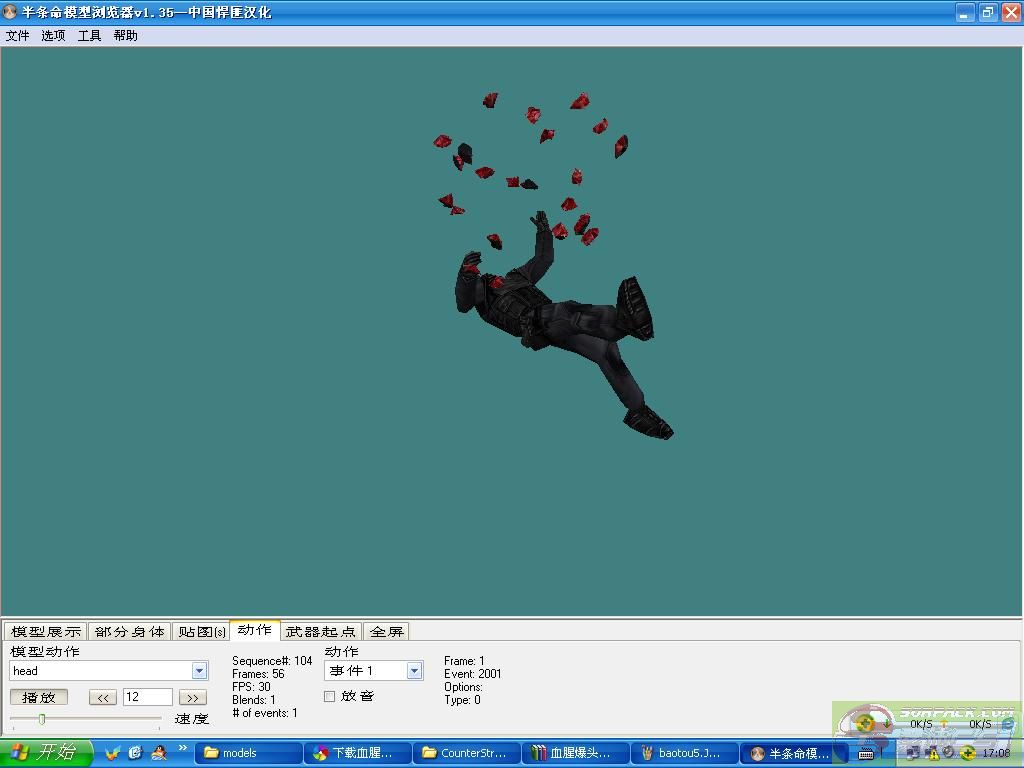The width and height of the screenshot is (1024, 768).
Task: Open the models folder taskbar button
Action: pos(248,753)
